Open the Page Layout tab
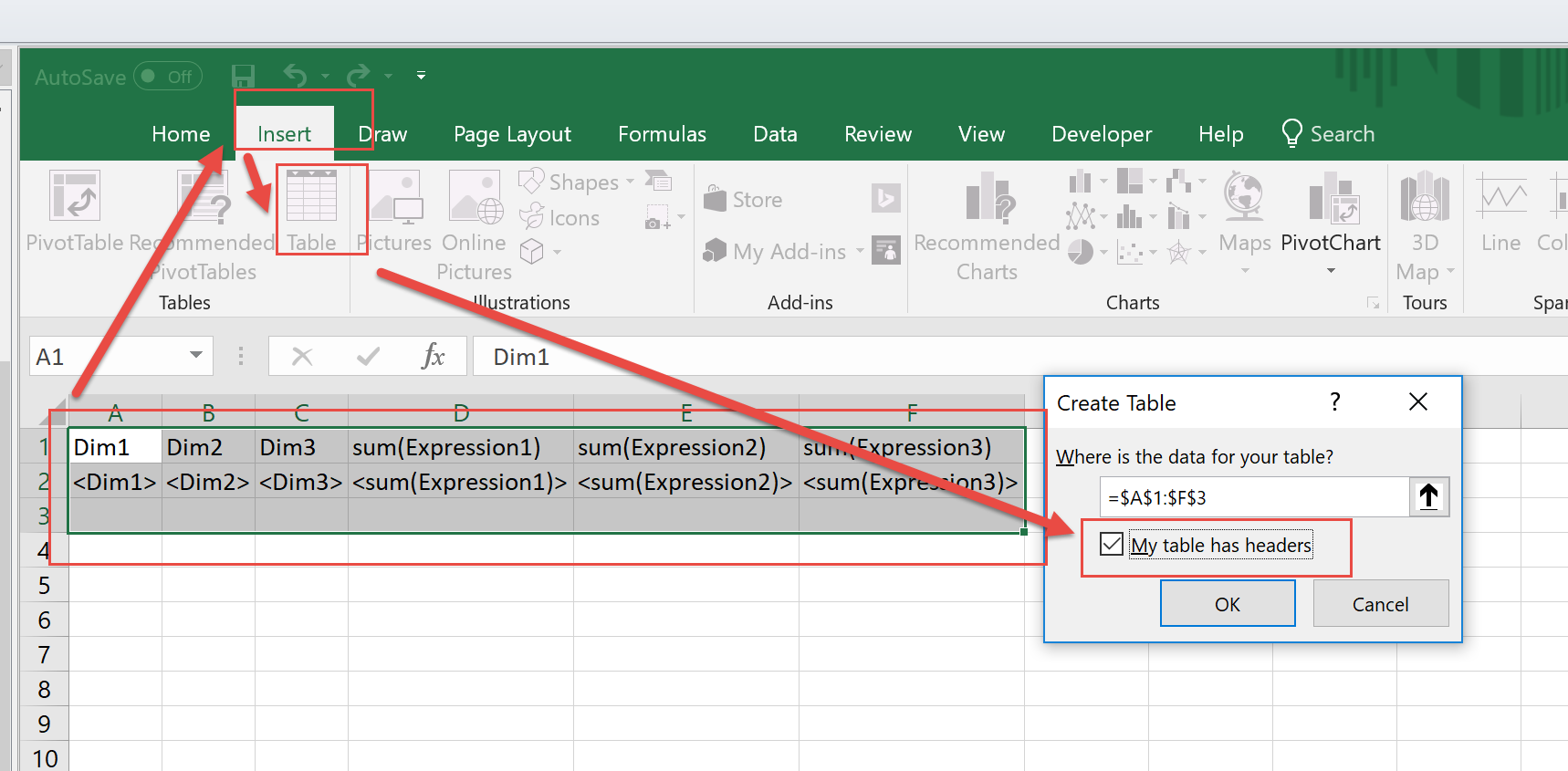Image resolution: width=1568 pixels, height=771 pixels. (512, 134)
